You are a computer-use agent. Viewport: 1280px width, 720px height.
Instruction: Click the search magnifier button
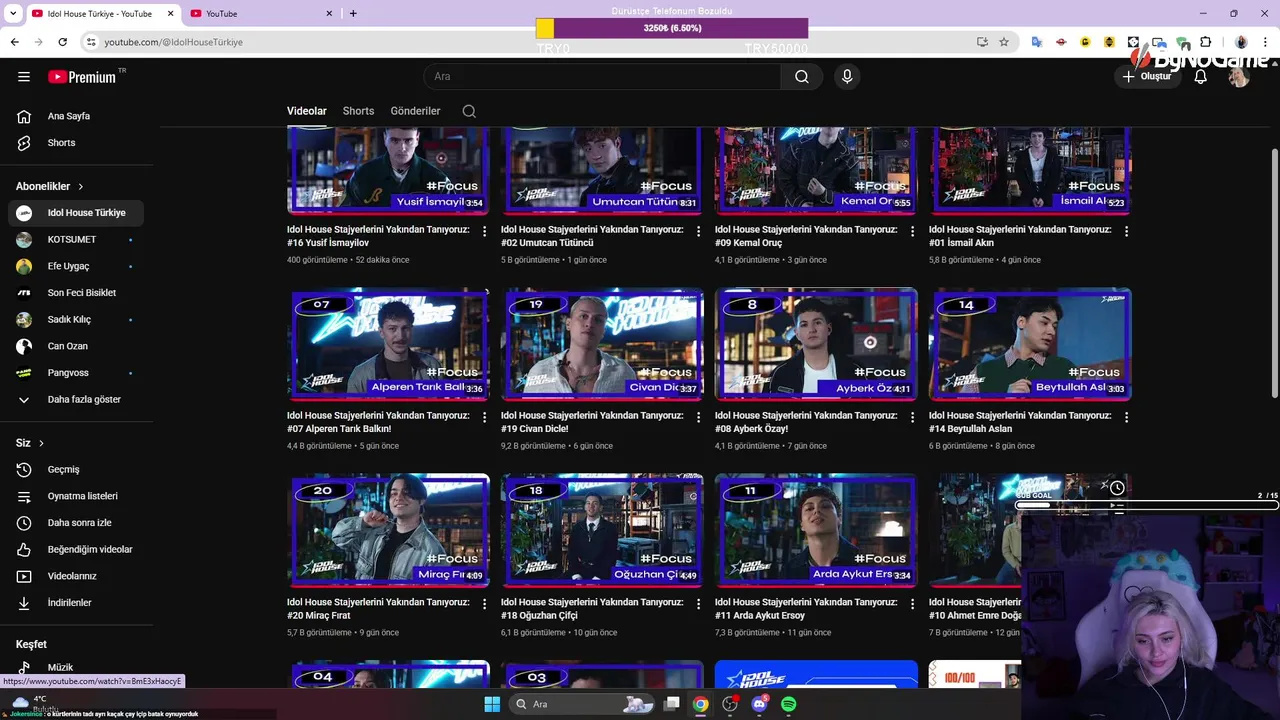click(802, 77)
